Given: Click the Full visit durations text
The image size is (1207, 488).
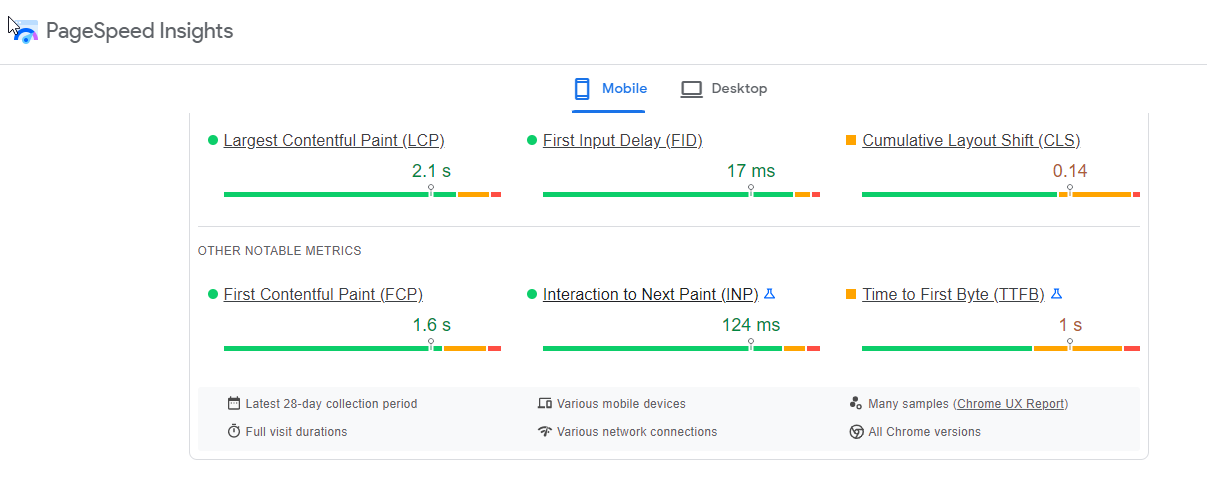Looking at the screenshot, I should 296,432.
